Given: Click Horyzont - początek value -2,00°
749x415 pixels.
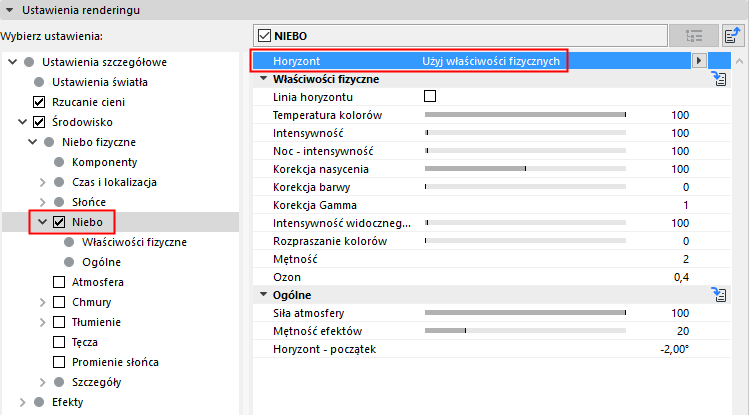Looking at the screenshot, I should 674,350.
